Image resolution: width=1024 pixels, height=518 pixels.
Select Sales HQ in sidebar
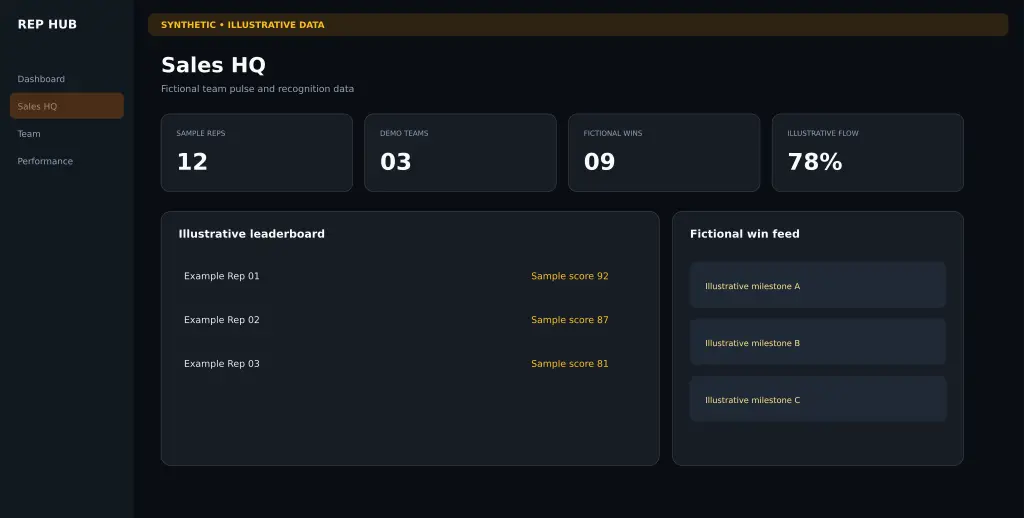[67, 106]
